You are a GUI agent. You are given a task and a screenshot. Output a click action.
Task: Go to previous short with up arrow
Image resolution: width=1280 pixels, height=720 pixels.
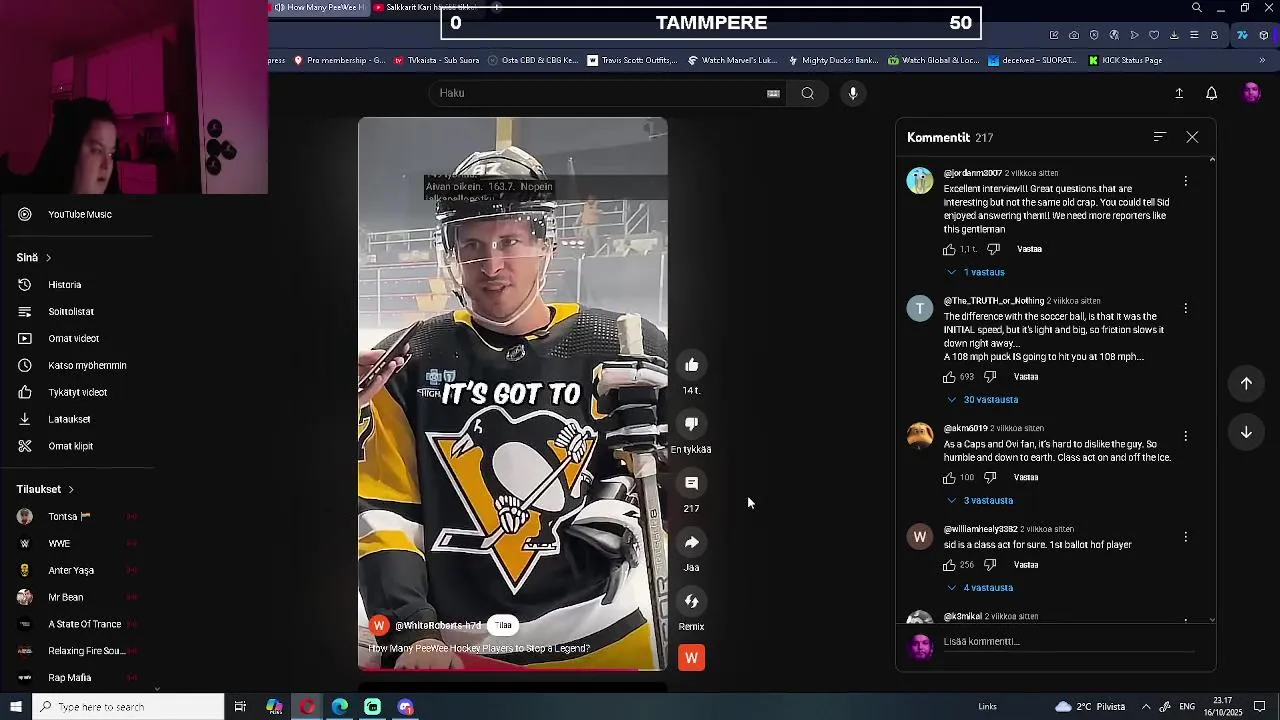coord(1246,383)
